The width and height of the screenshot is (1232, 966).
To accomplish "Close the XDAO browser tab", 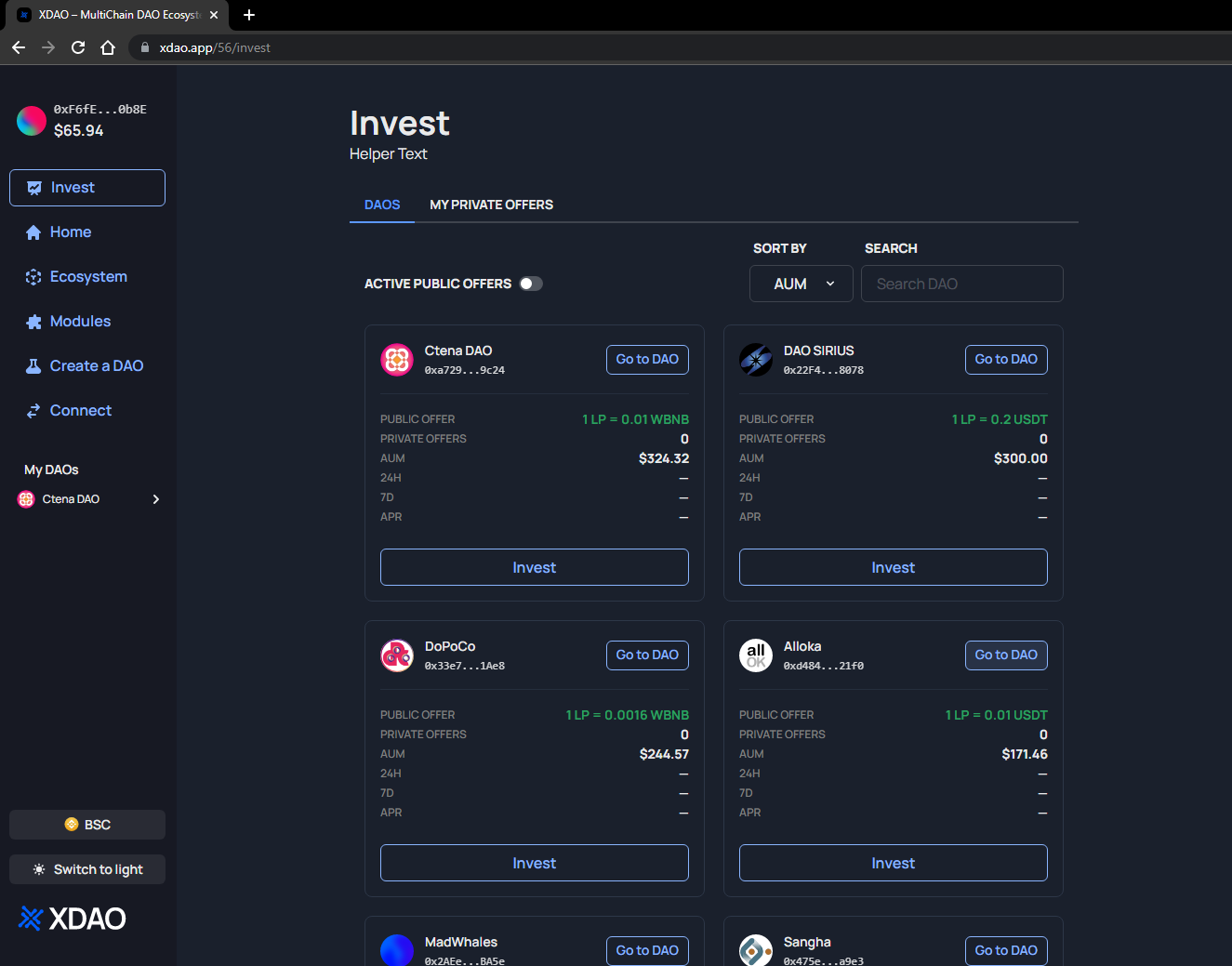I will click(214, 15).
